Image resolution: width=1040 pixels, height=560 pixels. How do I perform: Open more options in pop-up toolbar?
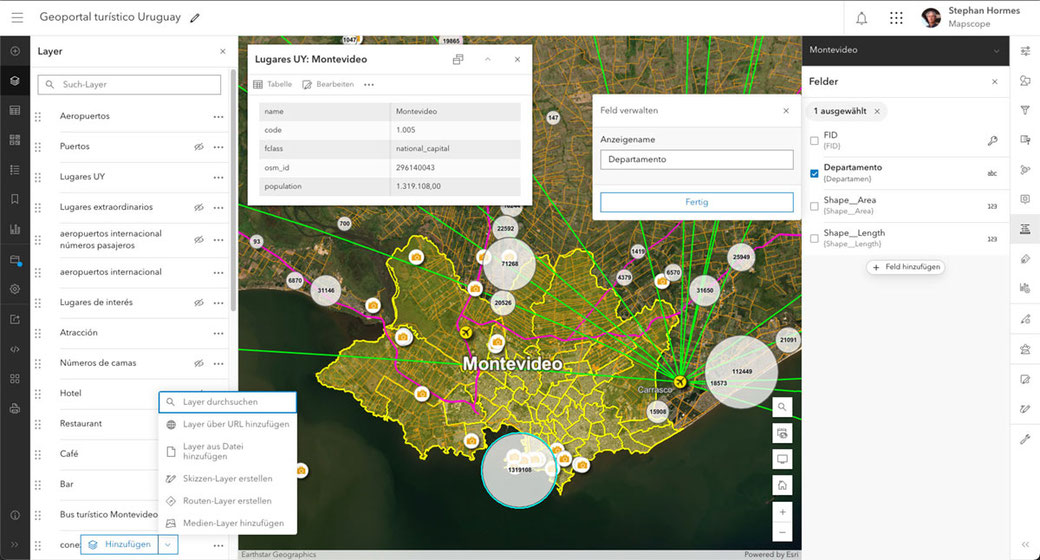coord(369,84)
